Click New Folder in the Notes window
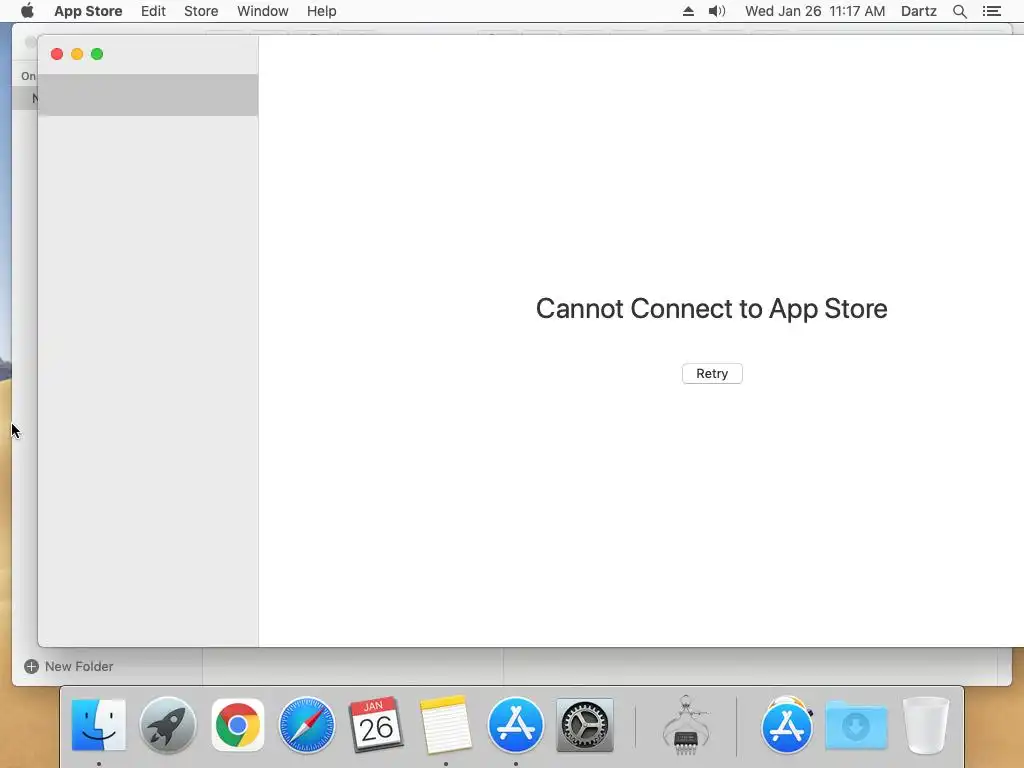The height and width of the screenshot is (768, 1024). point(69,666)
